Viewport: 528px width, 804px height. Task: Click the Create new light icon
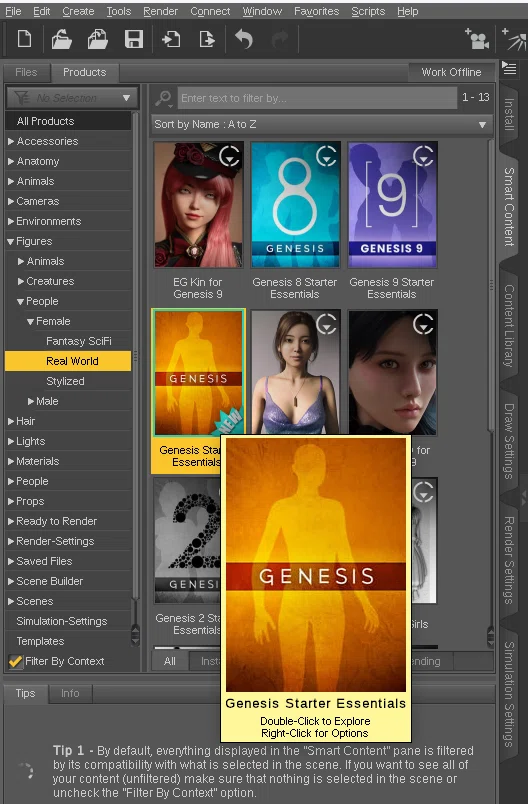tap(514, 39)
